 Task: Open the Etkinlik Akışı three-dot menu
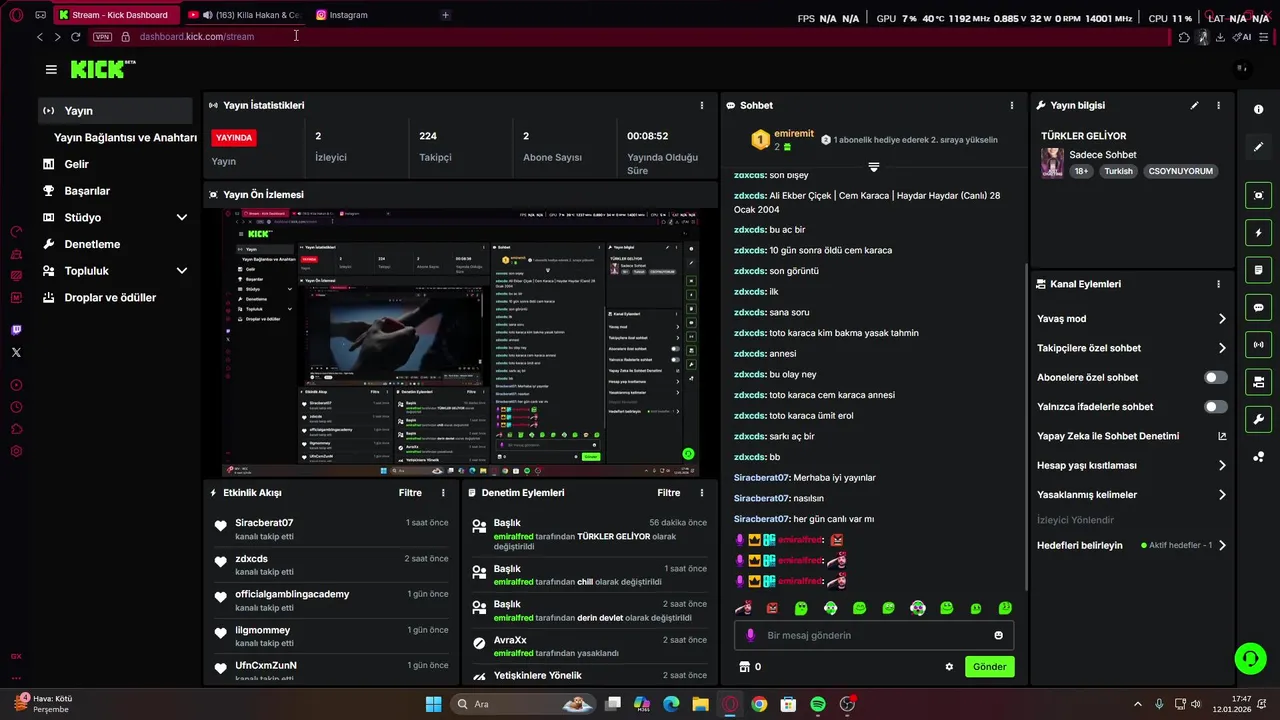tap(443, 493)
